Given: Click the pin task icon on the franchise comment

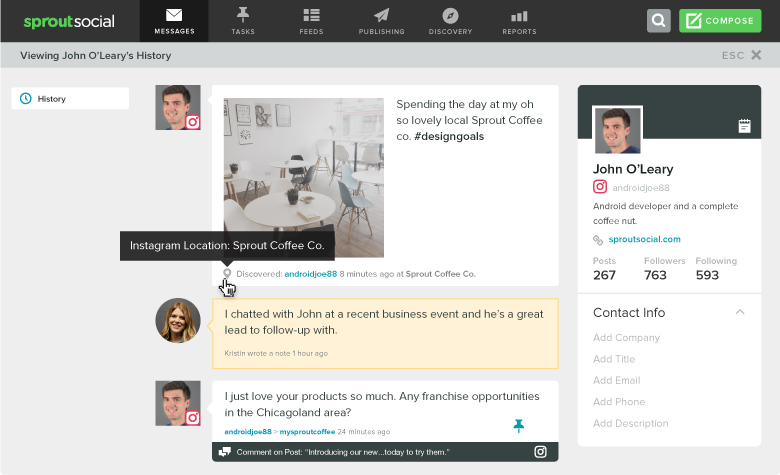Looking at the screenshot, I should click(518, 425).
